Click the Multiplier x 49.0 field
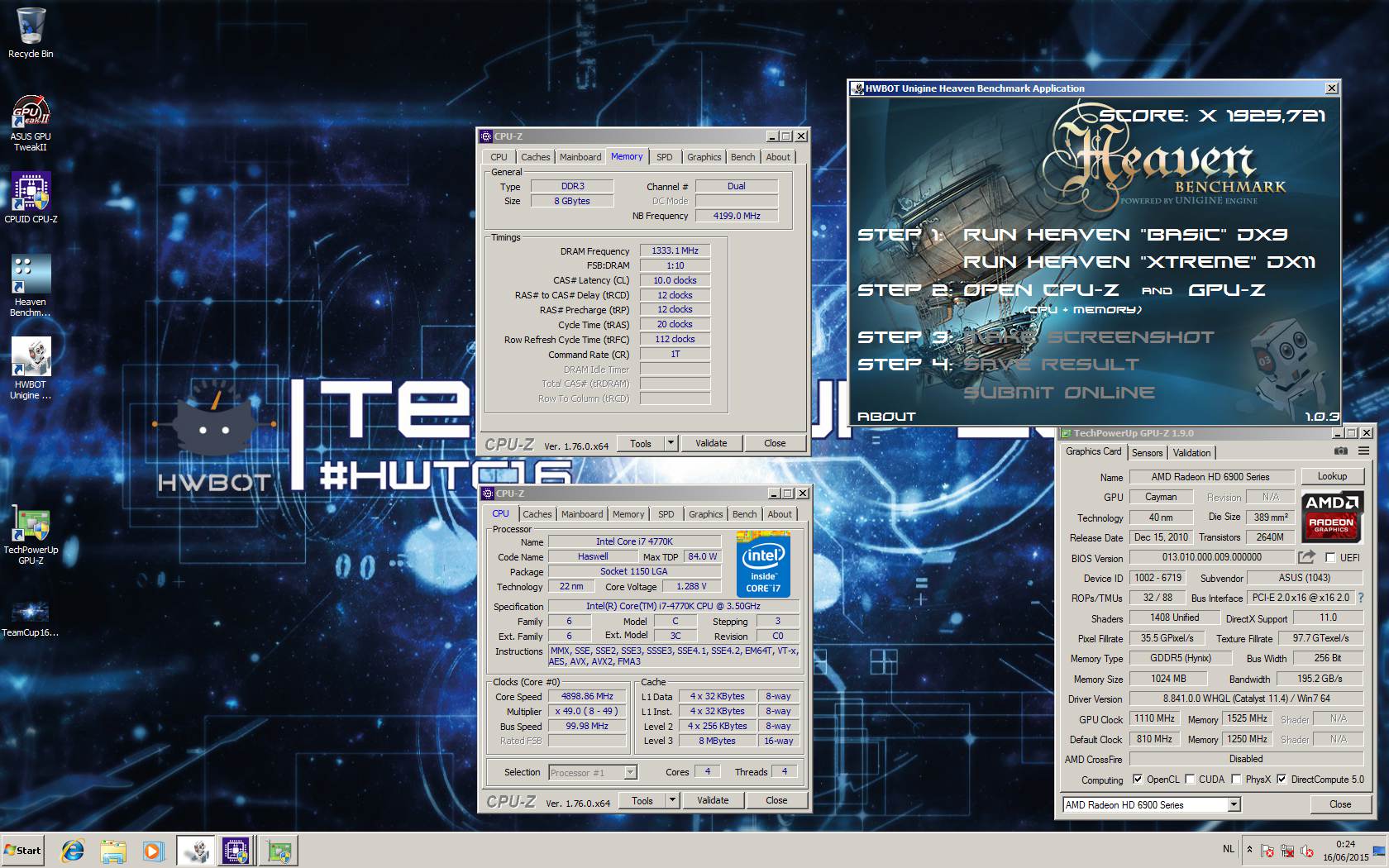 (587, 711)
